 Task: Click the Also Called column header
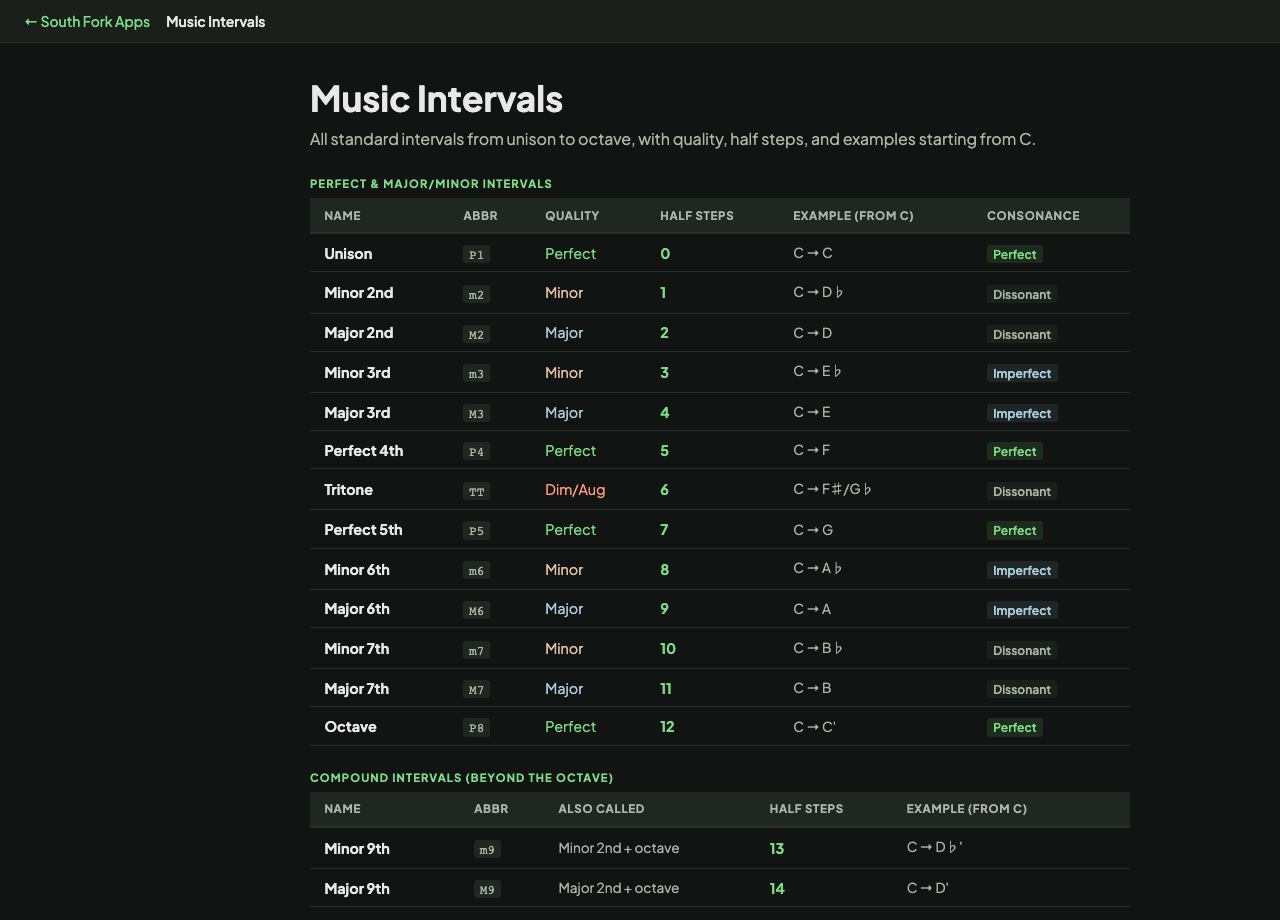601,809
